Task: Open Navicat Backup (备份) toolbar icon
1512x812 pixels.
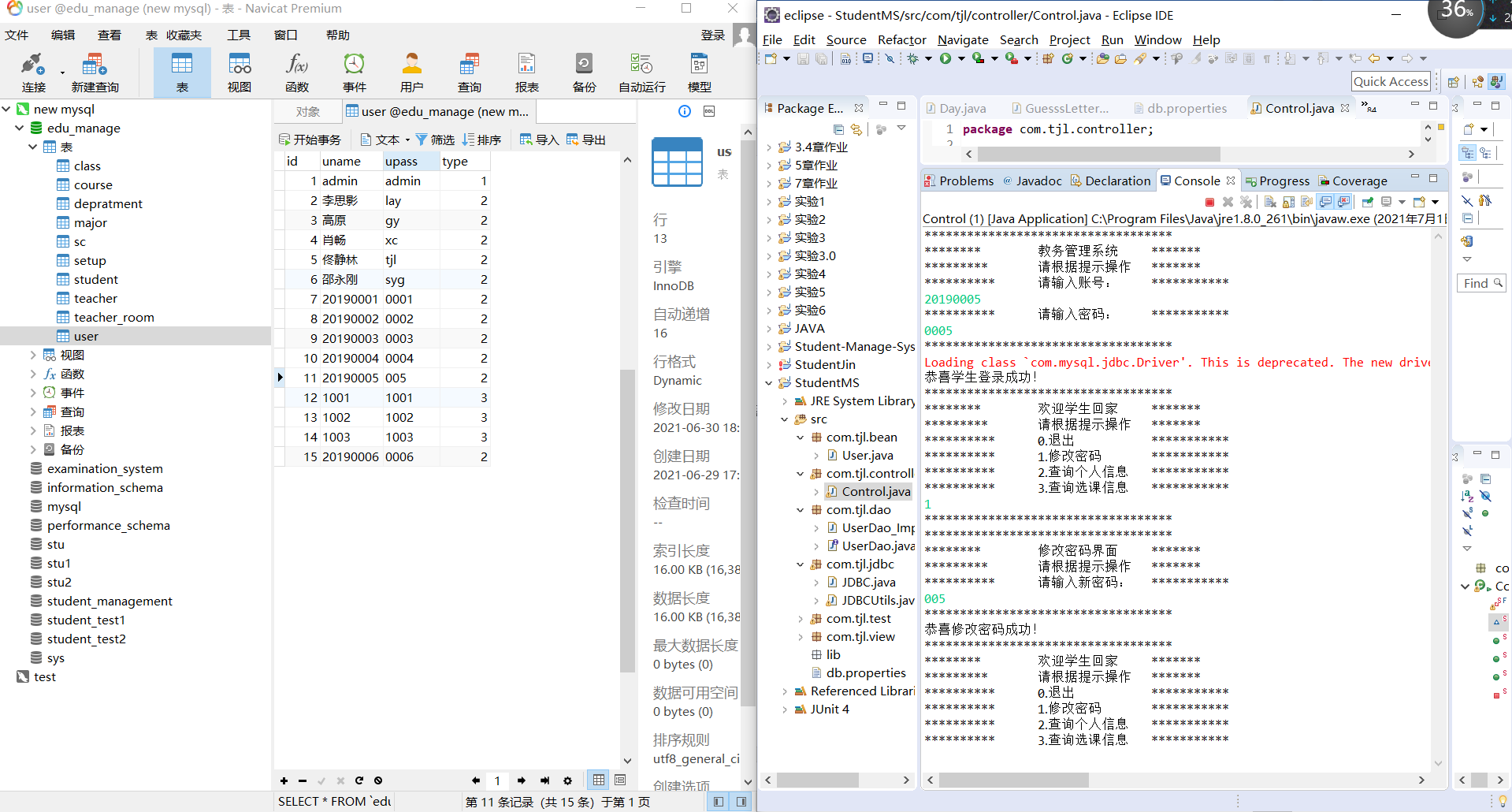Action: (584, 72)
